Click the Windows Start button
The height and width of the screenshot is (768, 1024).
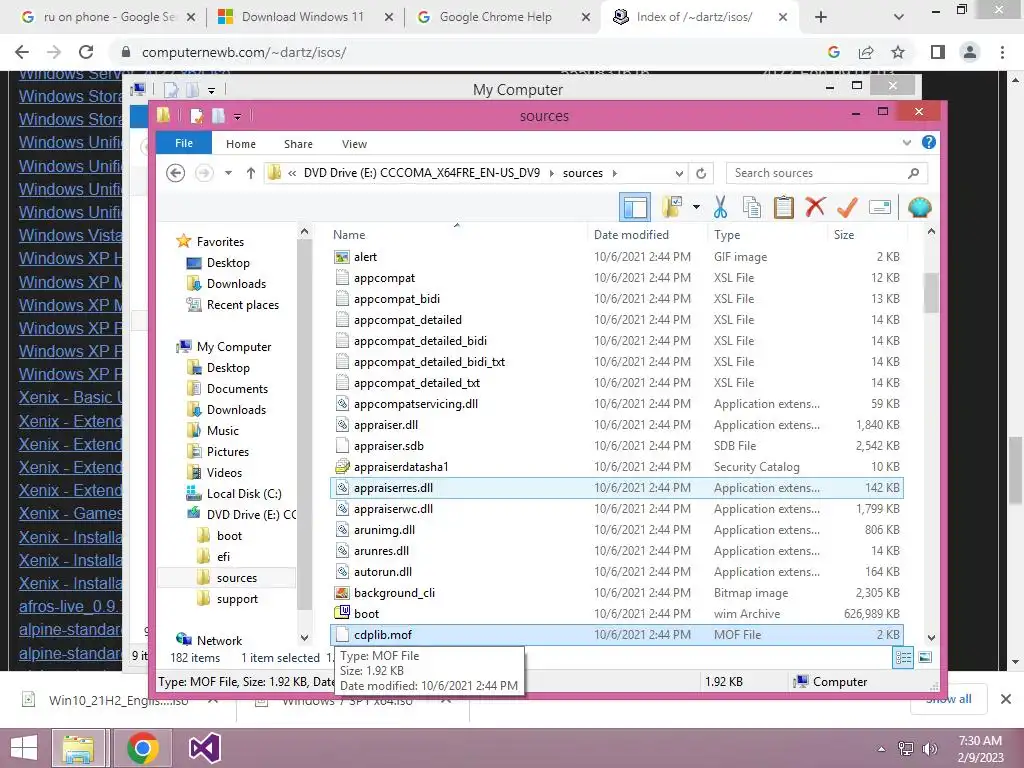[24, 748]
